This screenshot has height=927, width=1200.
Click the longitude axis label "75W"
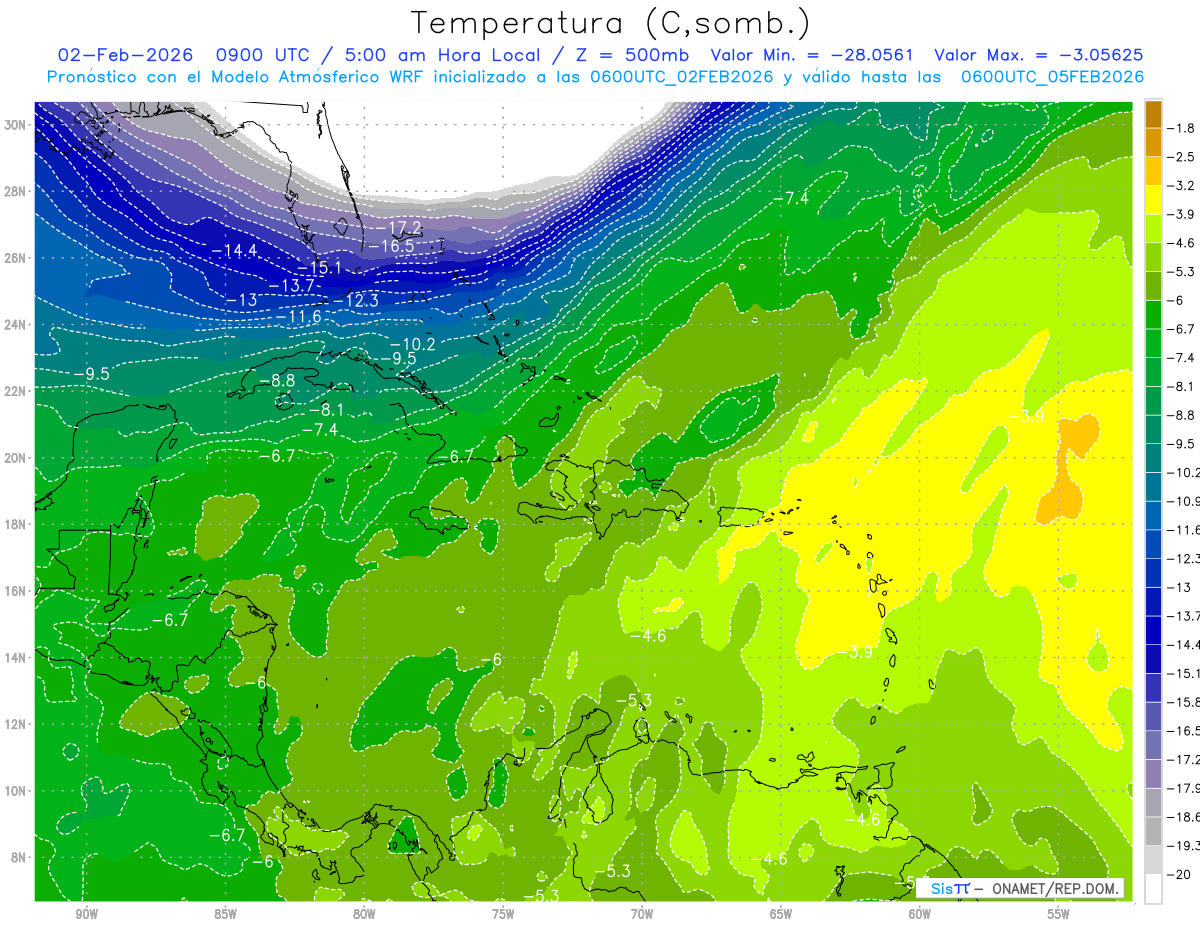503,914
